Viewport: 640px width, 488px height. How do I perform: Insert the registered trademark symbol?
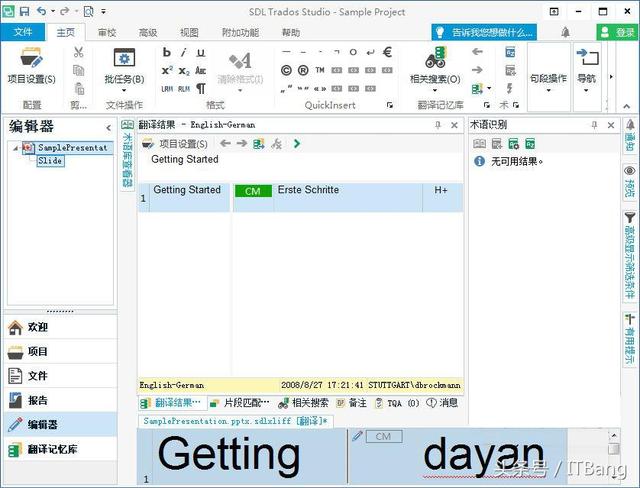(303, 70)
